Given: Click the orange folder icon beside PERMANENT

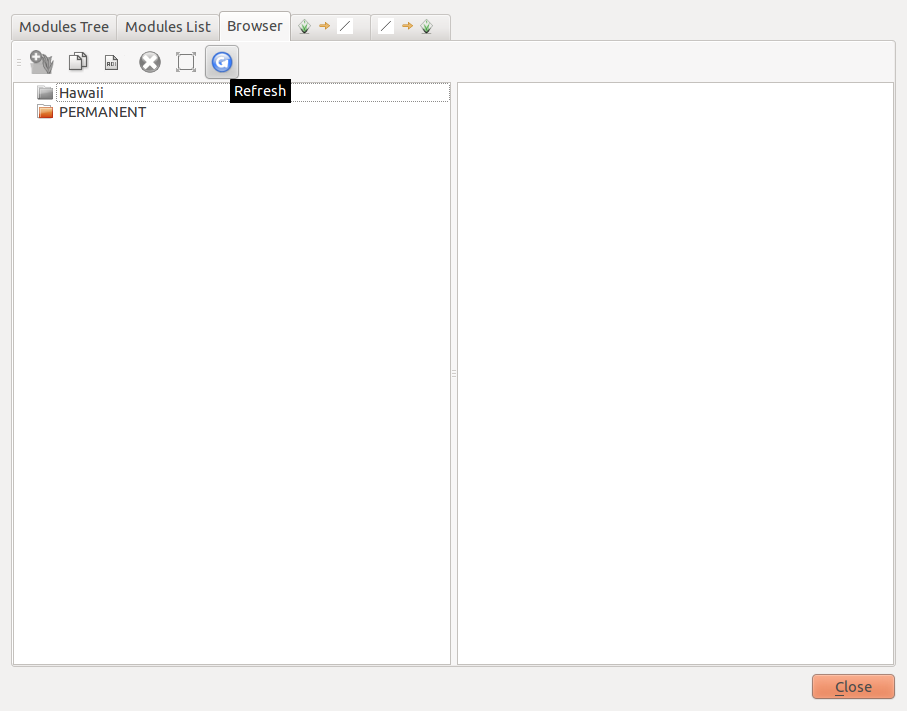Looking at the screenshot, I should tap(45, 112).
